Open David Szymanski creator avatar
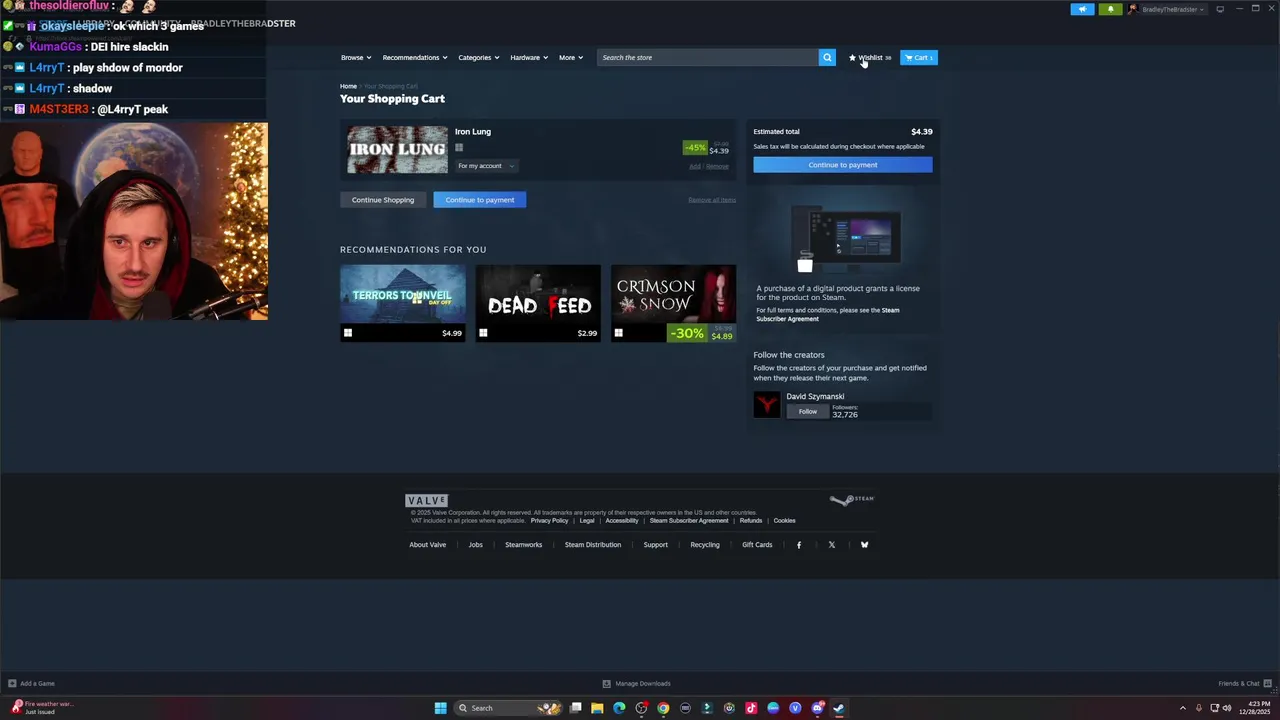The height and width of the screenshot is (720, 1280). 767,404
